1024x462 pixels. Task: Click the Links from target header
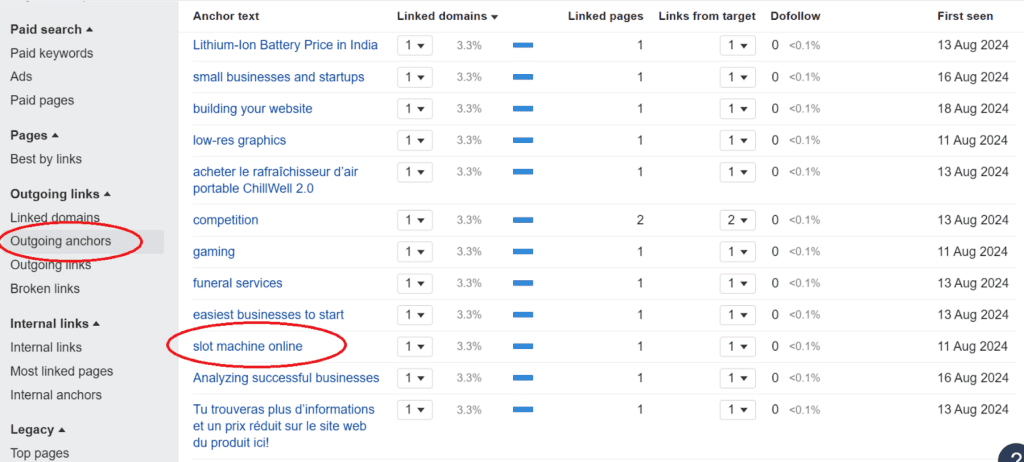pyautogui.click(x=707, y=16)
